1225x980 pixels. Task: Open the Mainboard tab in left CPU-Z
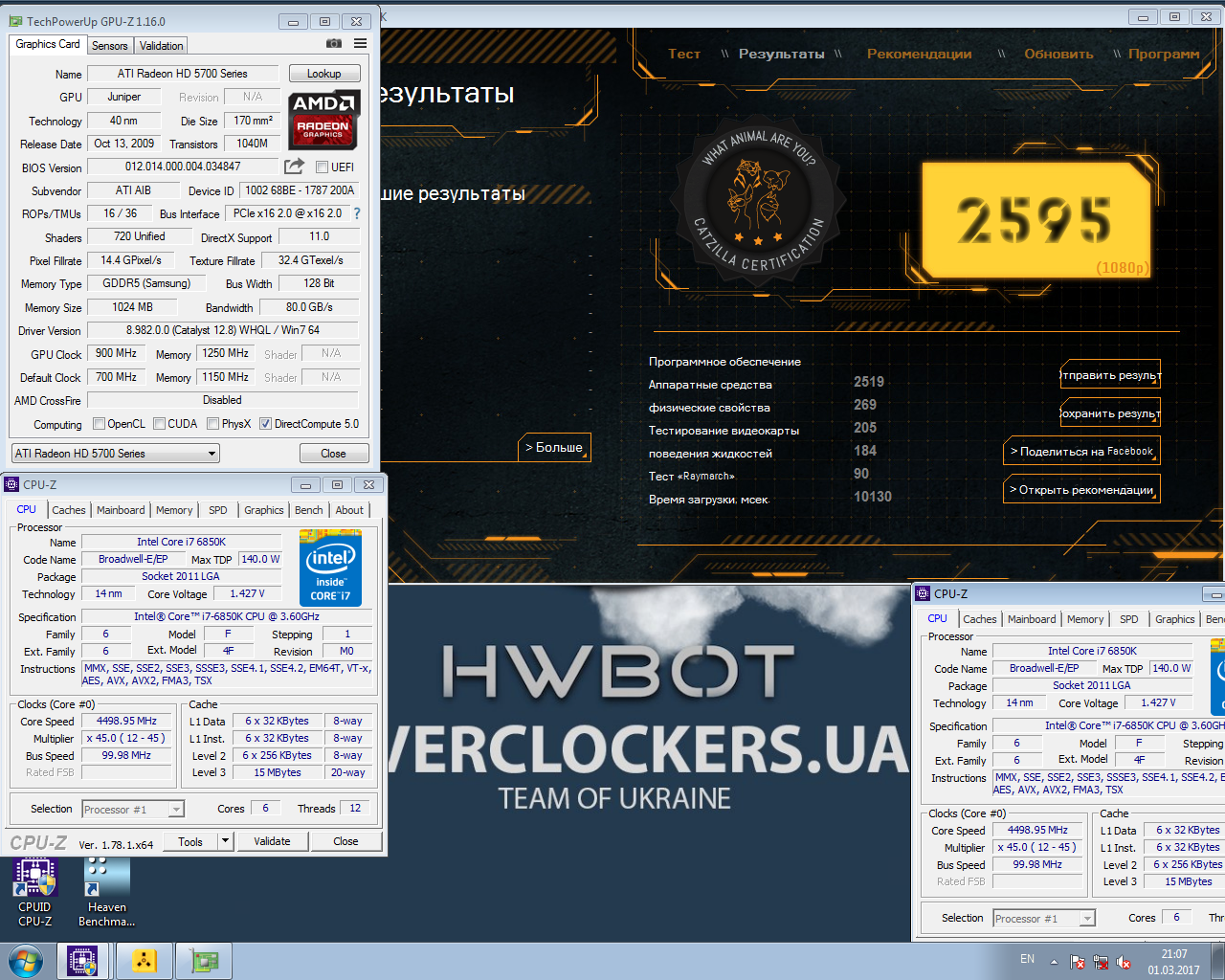coord(121,510)
